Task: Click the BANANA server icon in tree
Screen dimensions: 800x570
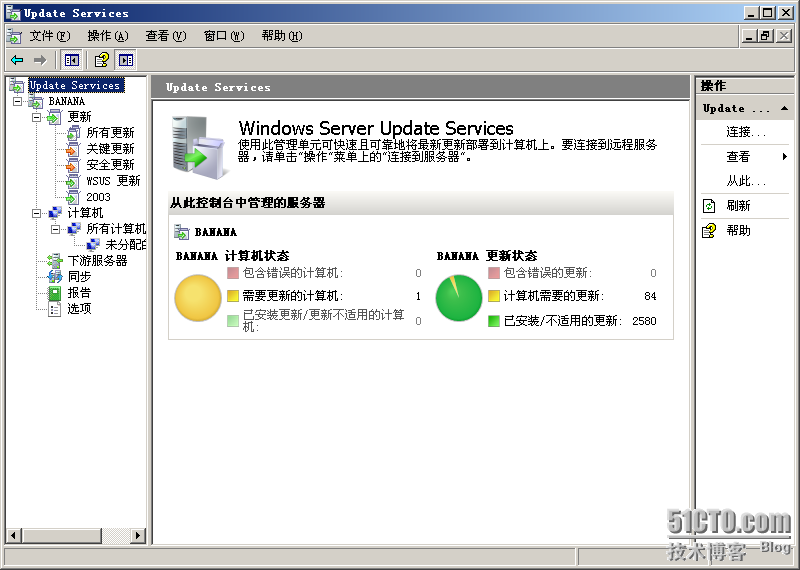Action: point(36,102)
